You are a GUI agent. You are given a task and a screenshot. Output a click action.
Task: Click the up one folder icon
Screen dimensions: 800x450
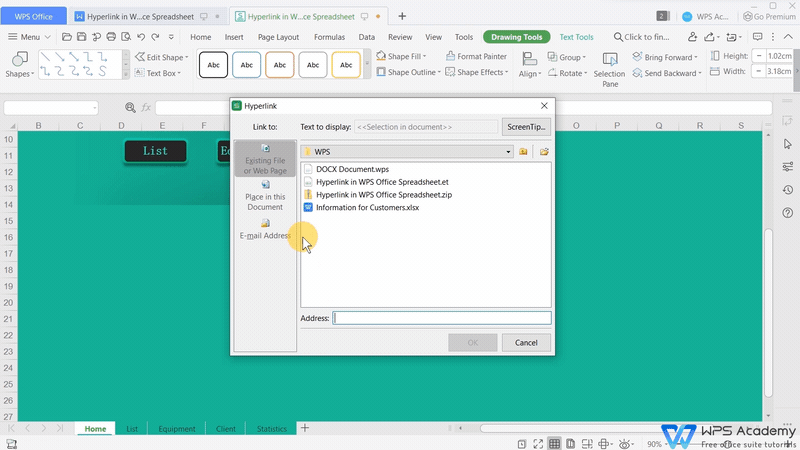coord(523,152)
